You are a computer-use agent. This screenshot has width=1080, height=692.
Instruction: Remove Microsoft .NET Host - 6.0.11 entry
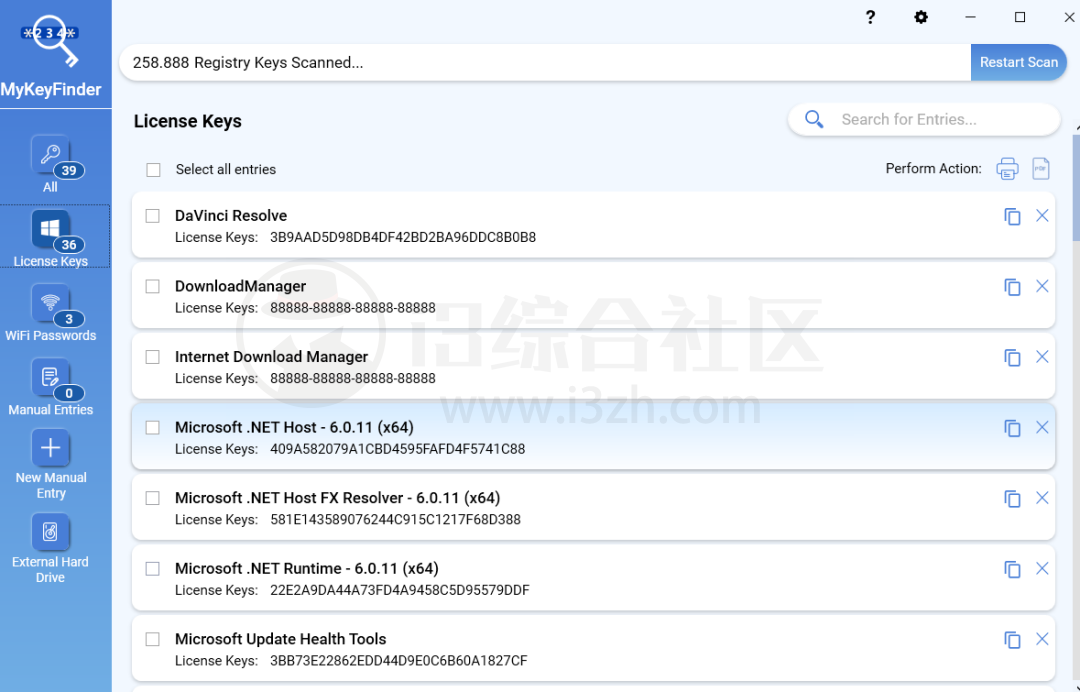(x=1042, y=428)
